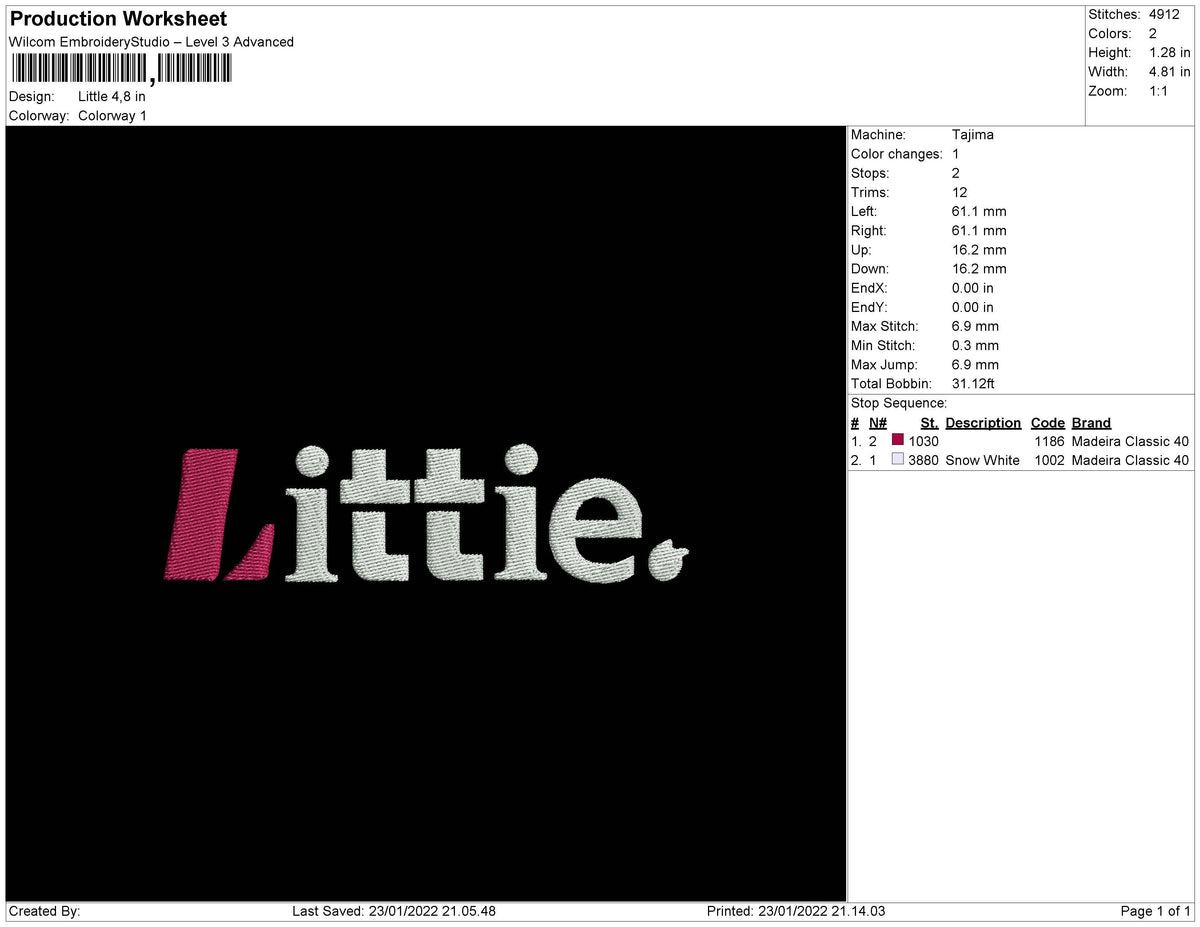Click the Page 1 of 1 indicator
This screenshot has width=1200, height=927.
tap(1156, 911)
